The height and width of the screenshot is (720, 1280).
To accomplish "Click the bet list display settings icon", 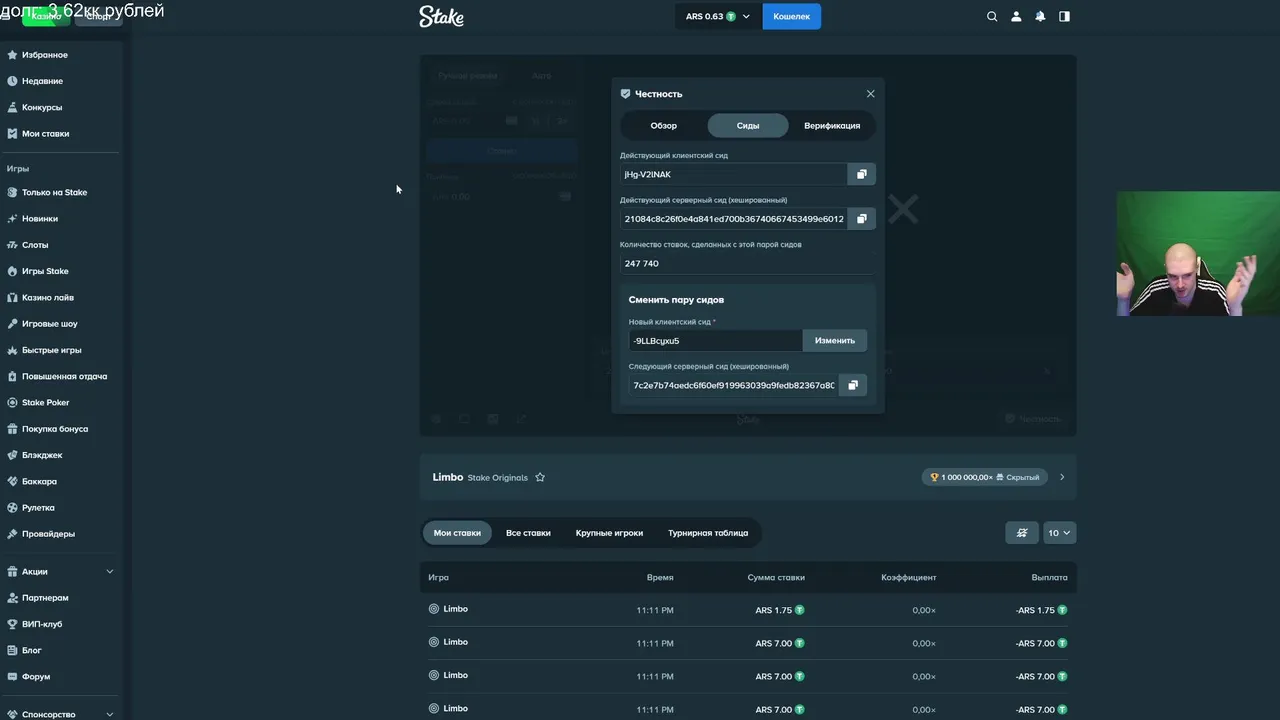I will 1021,533.
